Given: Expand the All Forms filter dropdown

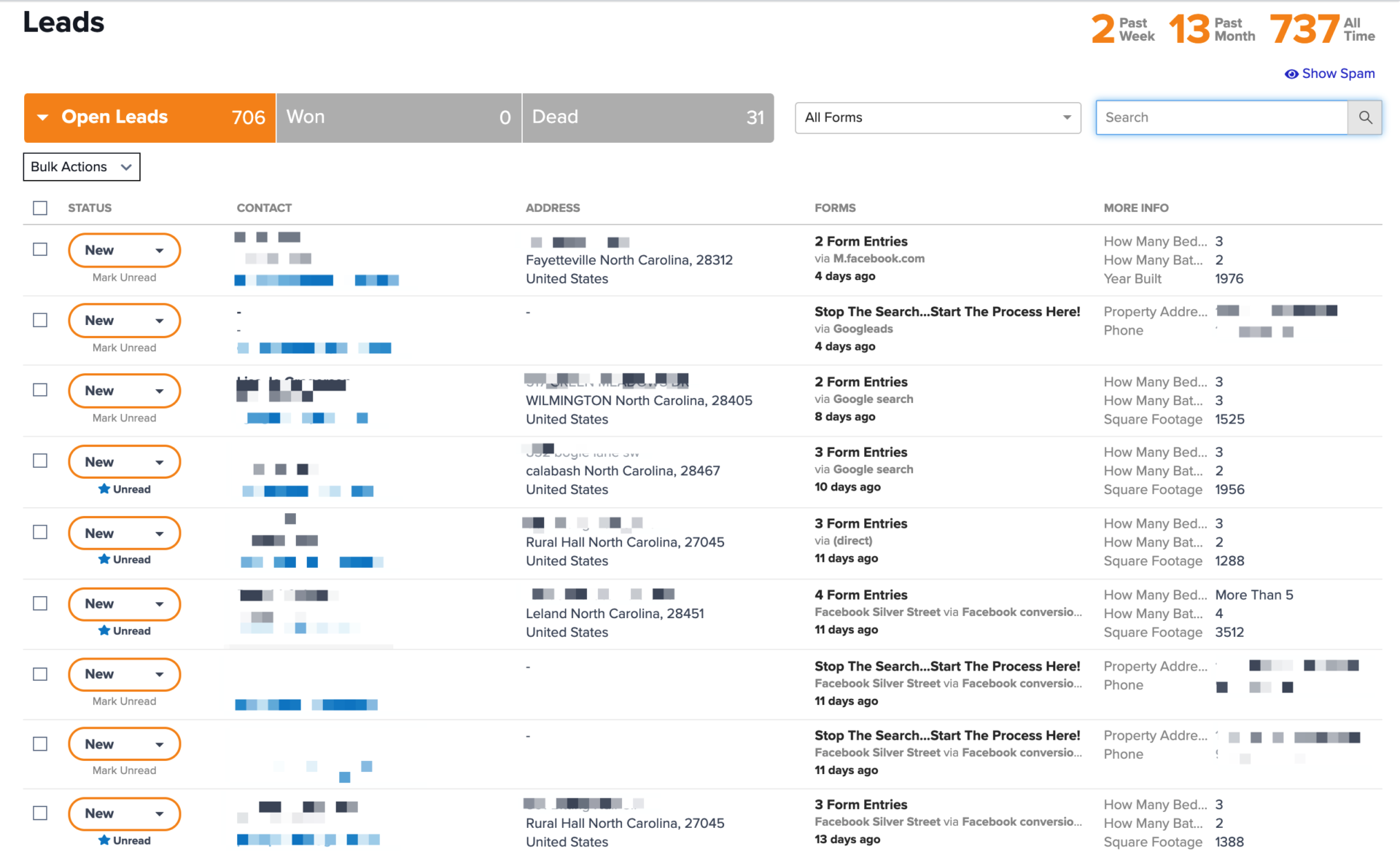Looking at the screenshot, I should tap(937, 117).
